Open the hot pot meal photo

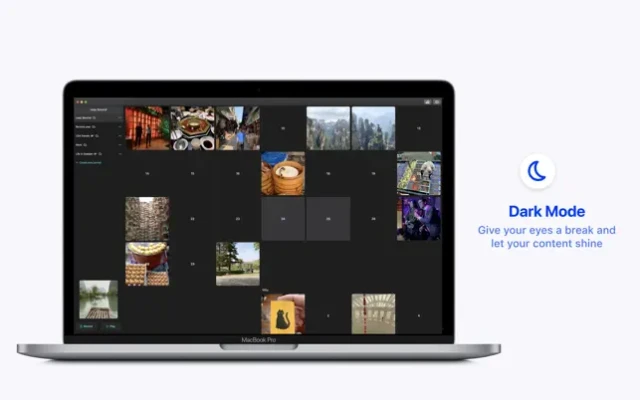click(192, 128)
